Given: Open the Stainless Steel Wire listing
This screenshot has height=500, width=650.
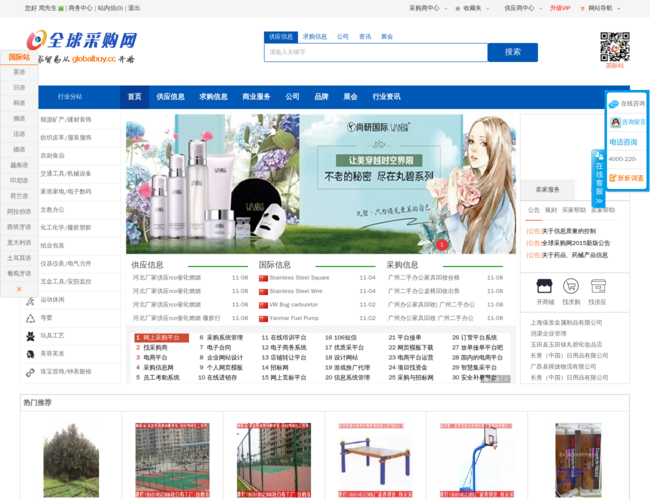Looking at the screenshot, I should [296, 291].
